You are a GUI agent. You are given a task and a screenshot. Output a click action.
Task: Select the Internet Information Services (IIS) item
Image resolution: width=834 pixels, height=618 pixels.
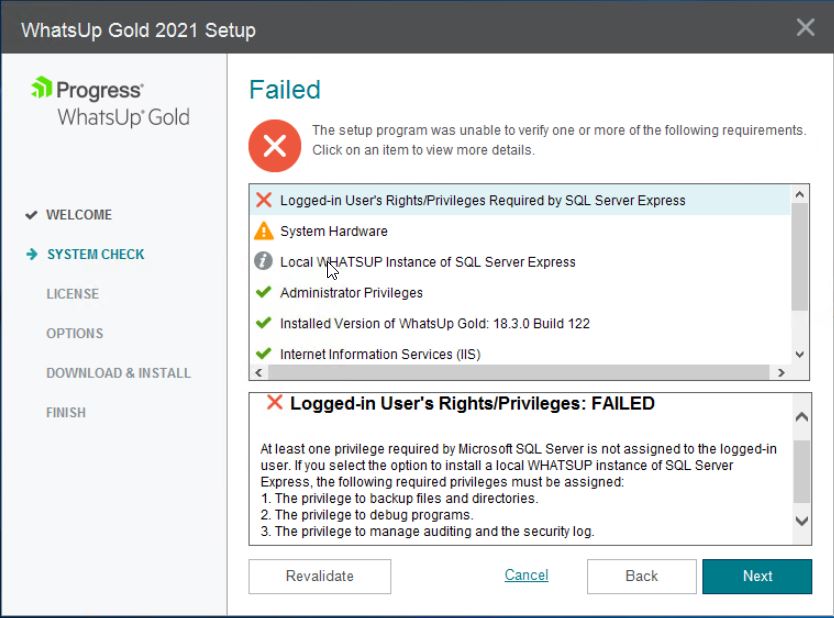[x=520, y=353]
